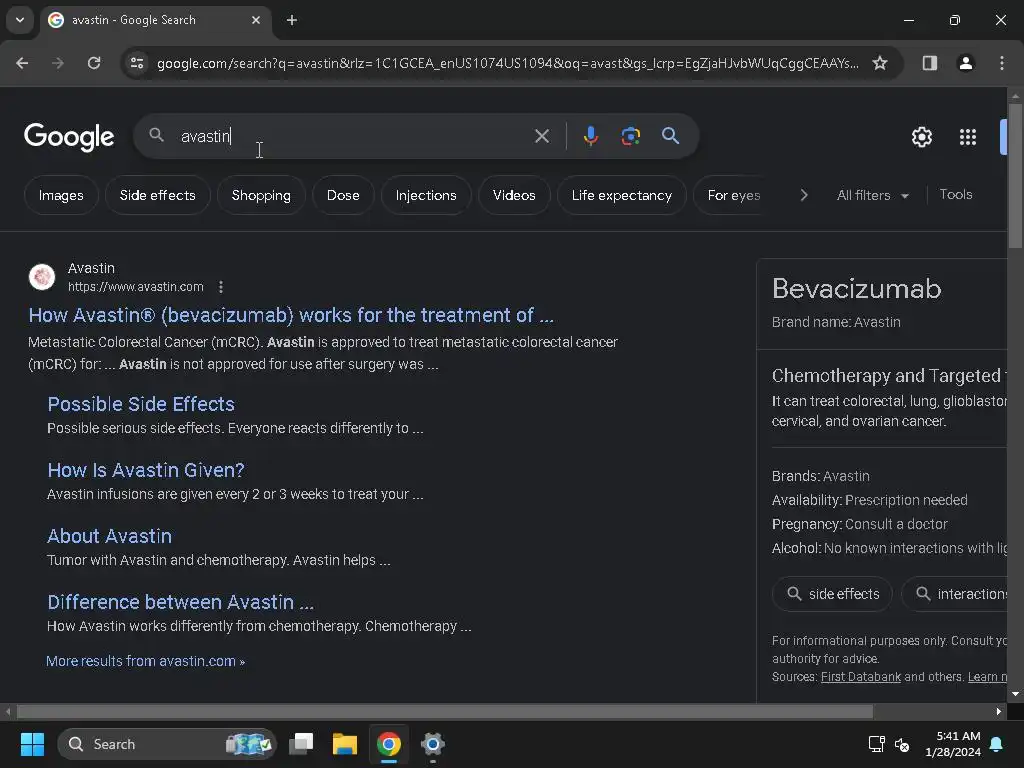Image resolution: width=1024 pixels, height=768 pixels.
Task: Open Task View on the taskbar
Action: pos(301,744)
